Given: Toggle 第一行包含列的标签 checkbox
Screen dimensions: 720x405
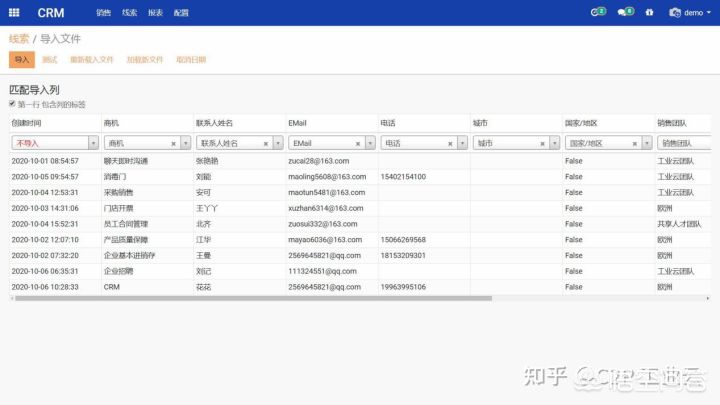Looking at the screenshot, I should [x=13, y=103].
